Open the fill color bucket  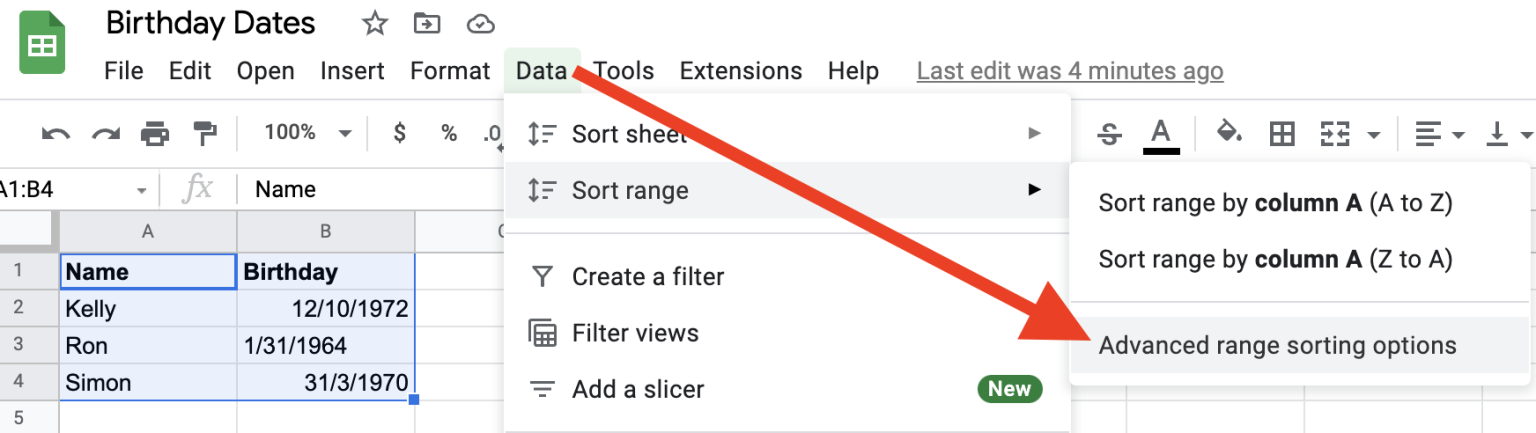pos(1229,133)
